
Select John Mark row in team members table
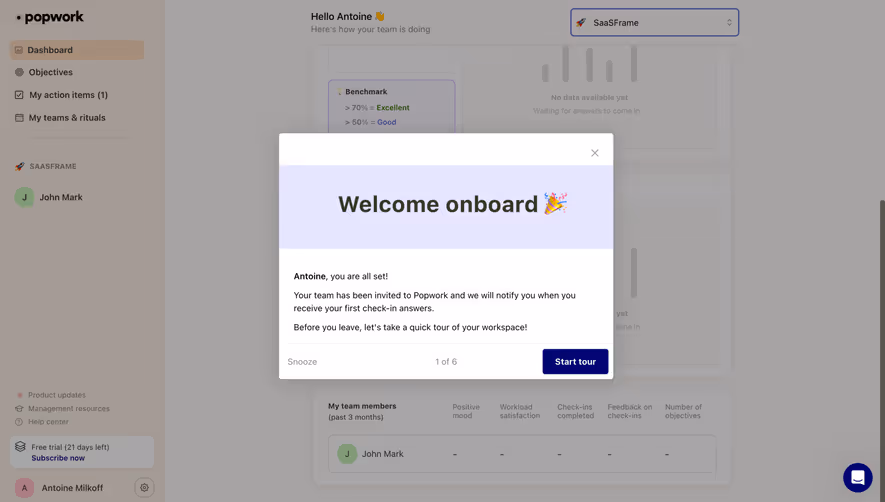(x=522, y=453)
